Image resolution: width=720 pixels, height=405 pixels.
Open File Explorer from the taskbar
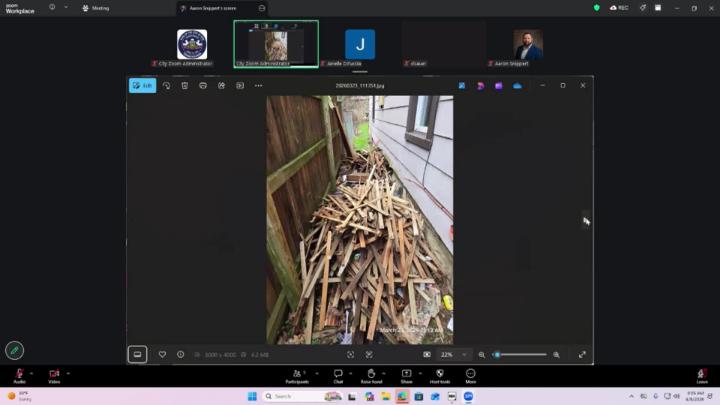tap(385, 396)
